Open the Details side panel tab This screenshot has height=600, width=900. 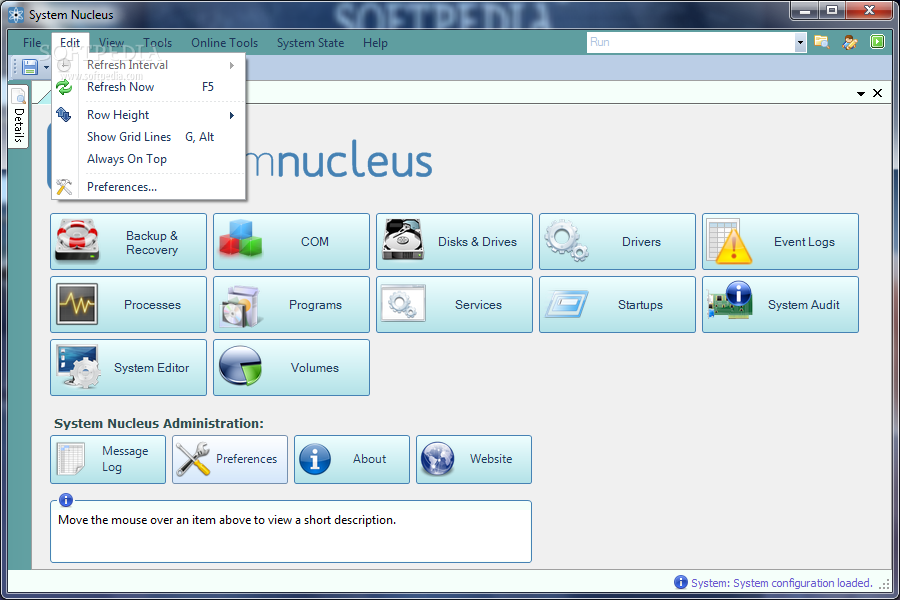[18, 117]
